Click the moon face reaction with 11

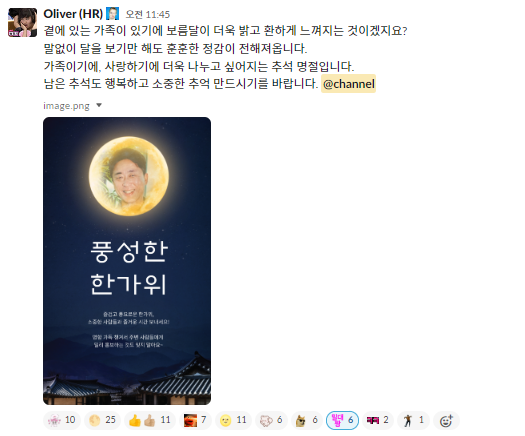point(233,420)
